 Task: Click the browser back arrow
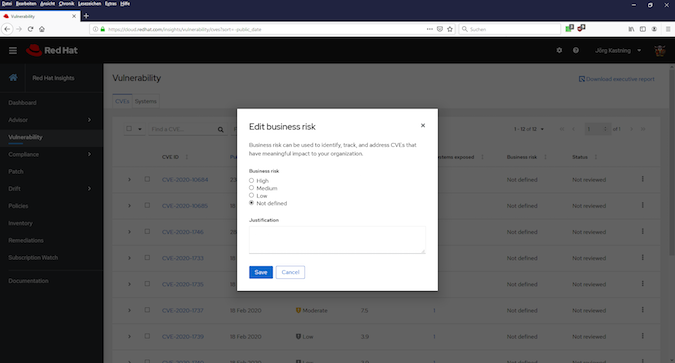coord(7,29)
